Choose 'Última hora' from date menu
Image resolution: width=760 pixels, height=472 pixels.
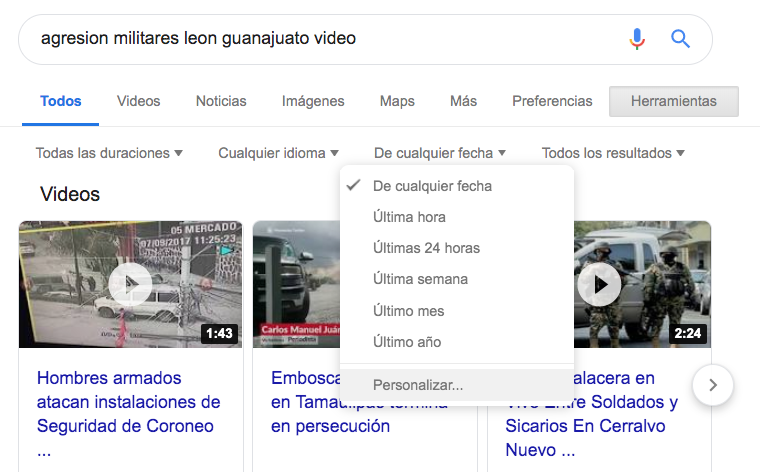pos(409,217)
